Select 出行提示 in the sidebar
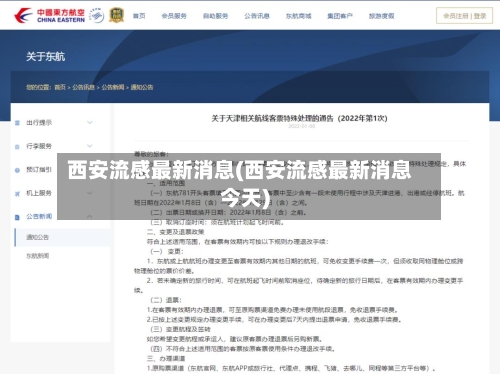Image resolution: width=500 pixels, height=374 pixels. (x=39, y=123)
